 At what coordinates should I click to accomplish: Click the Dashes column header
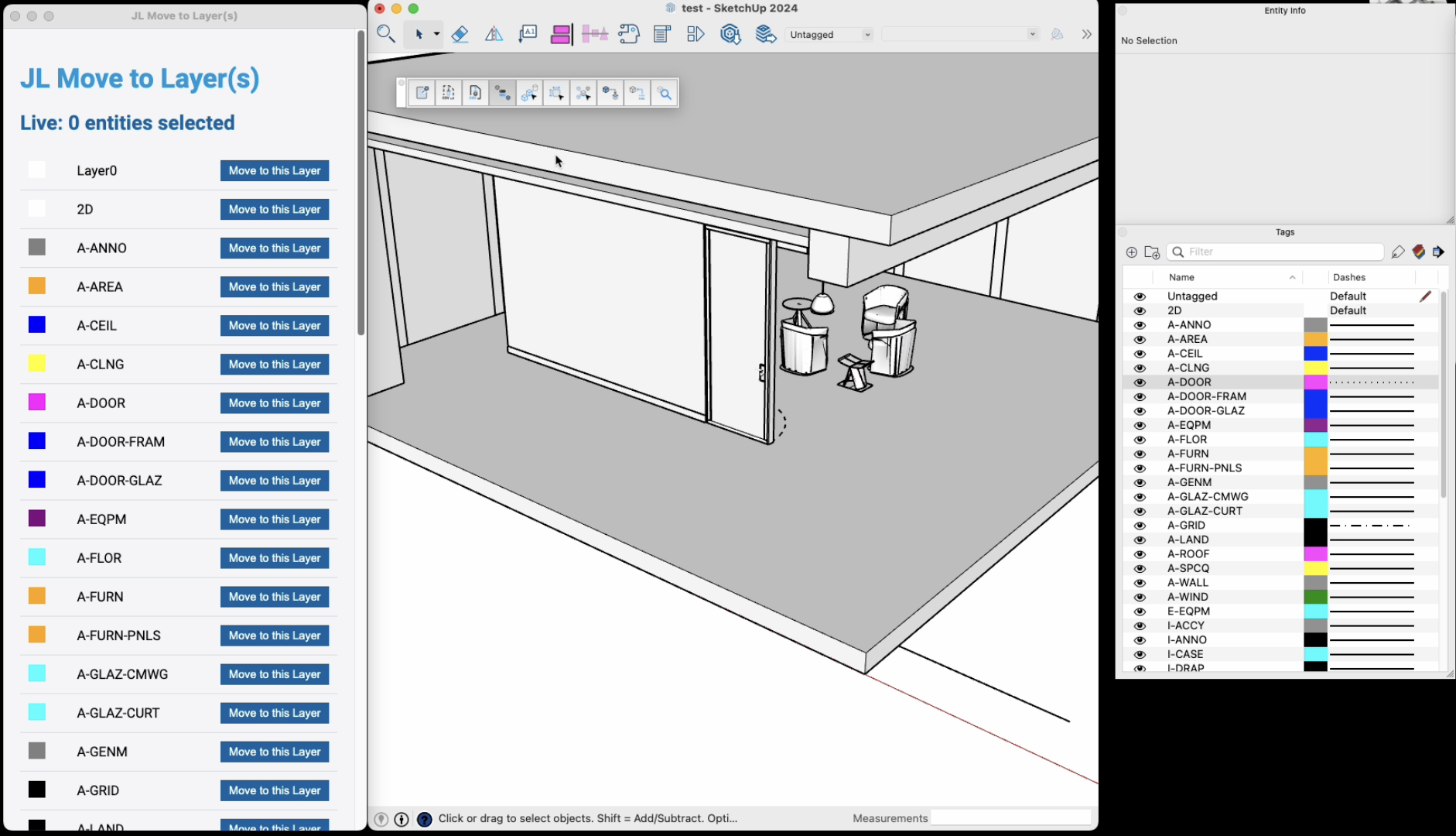coord(1349,277)
